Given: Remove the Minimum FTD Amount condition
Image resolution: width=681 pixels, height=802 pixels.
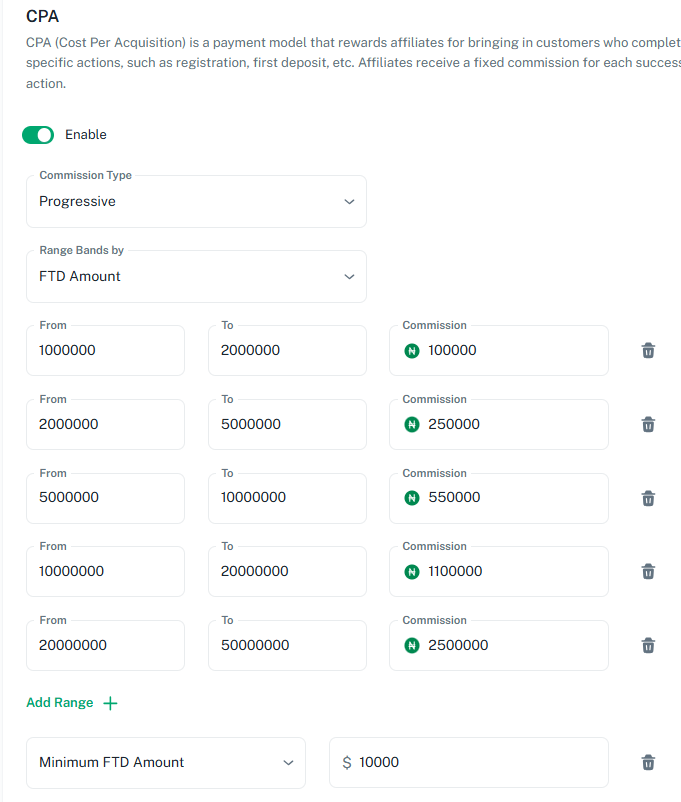Looking at the screenshot, I should (x=648, y=763).
